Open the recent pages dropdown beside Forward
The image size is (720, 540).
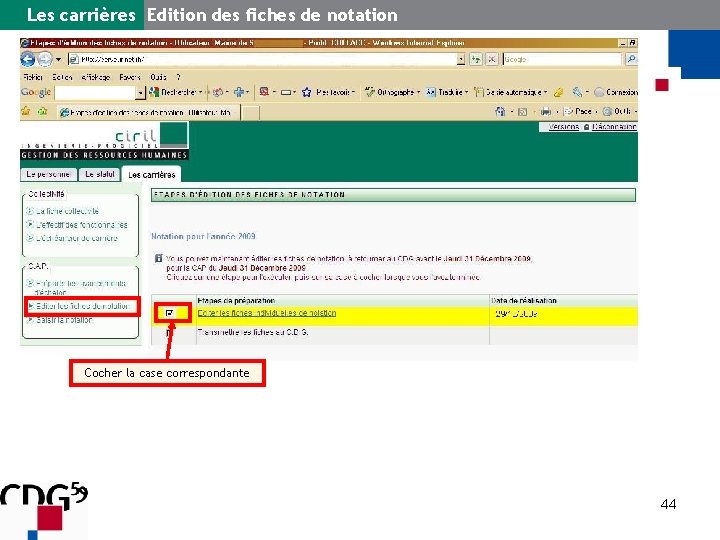click(58, 60)
